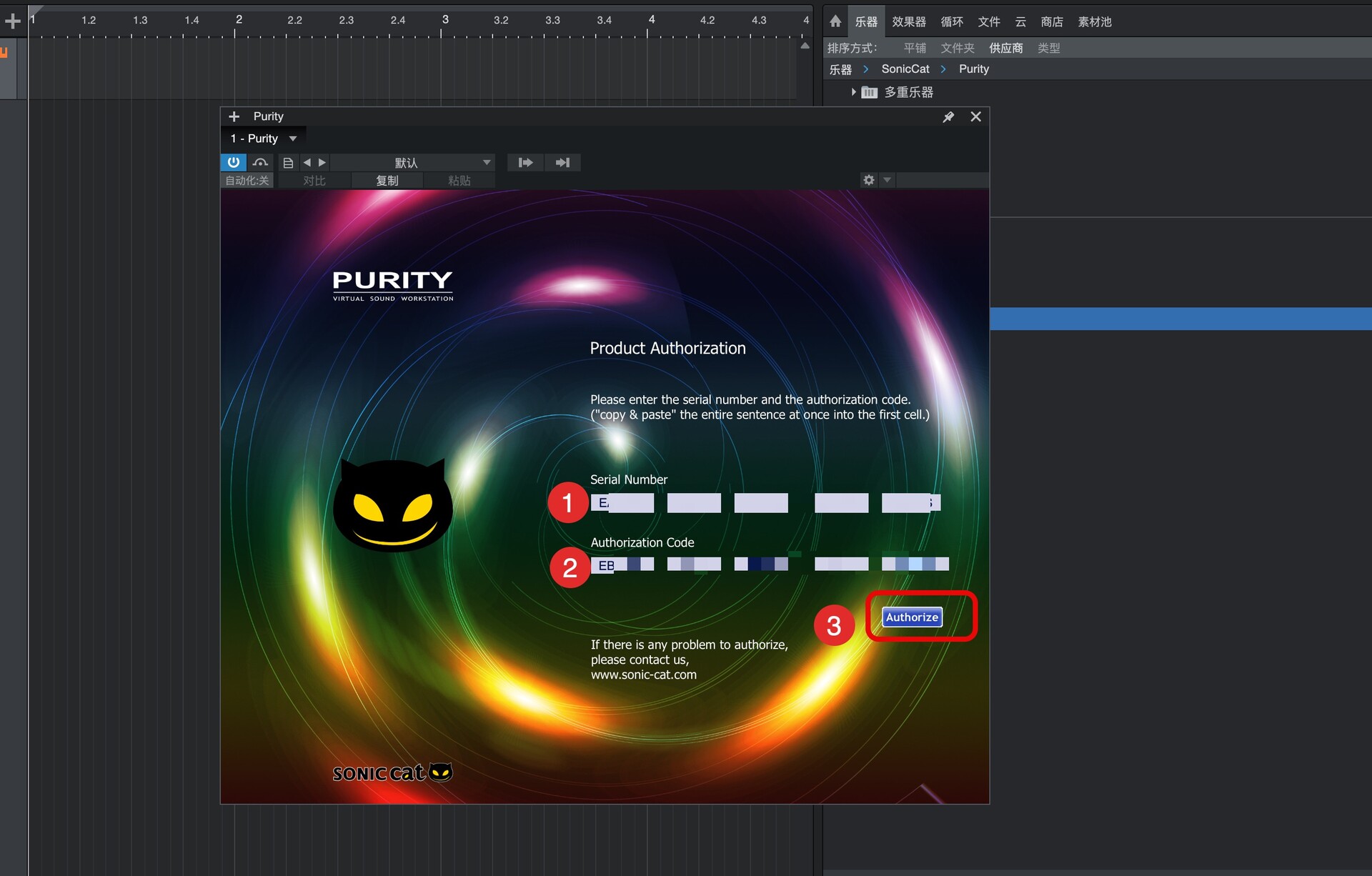Sort browser by 文件夹 folder
Image resolution: width=1372 pixels, height=876 pixels.
(958, 48)
